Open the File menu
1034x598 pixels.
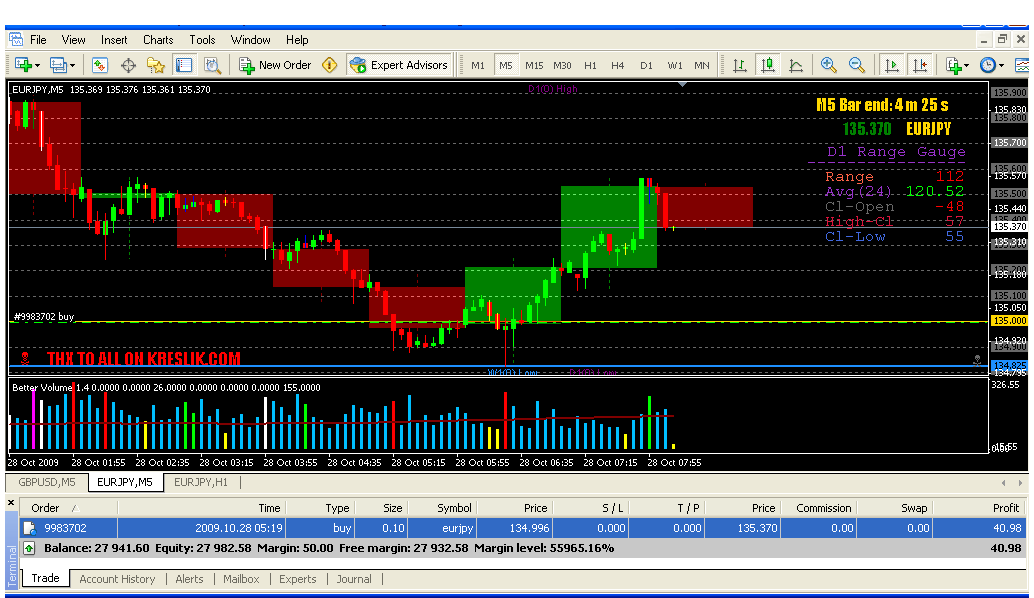point(38,40)
